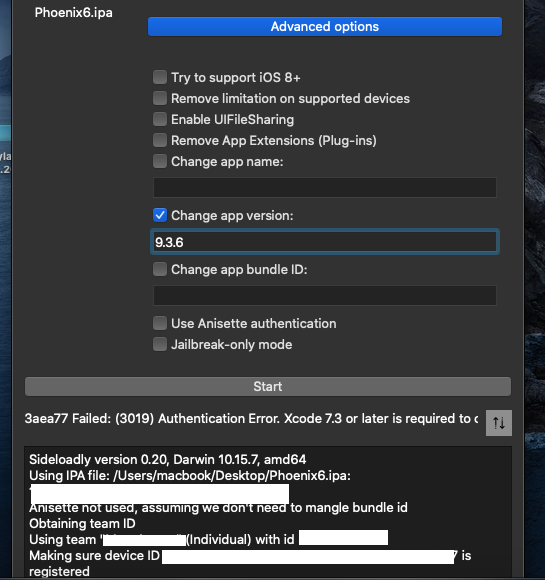Click the Using IPA file log line
Image resolution: width=545 pixels, height=580 pixels.
point(190,475)
